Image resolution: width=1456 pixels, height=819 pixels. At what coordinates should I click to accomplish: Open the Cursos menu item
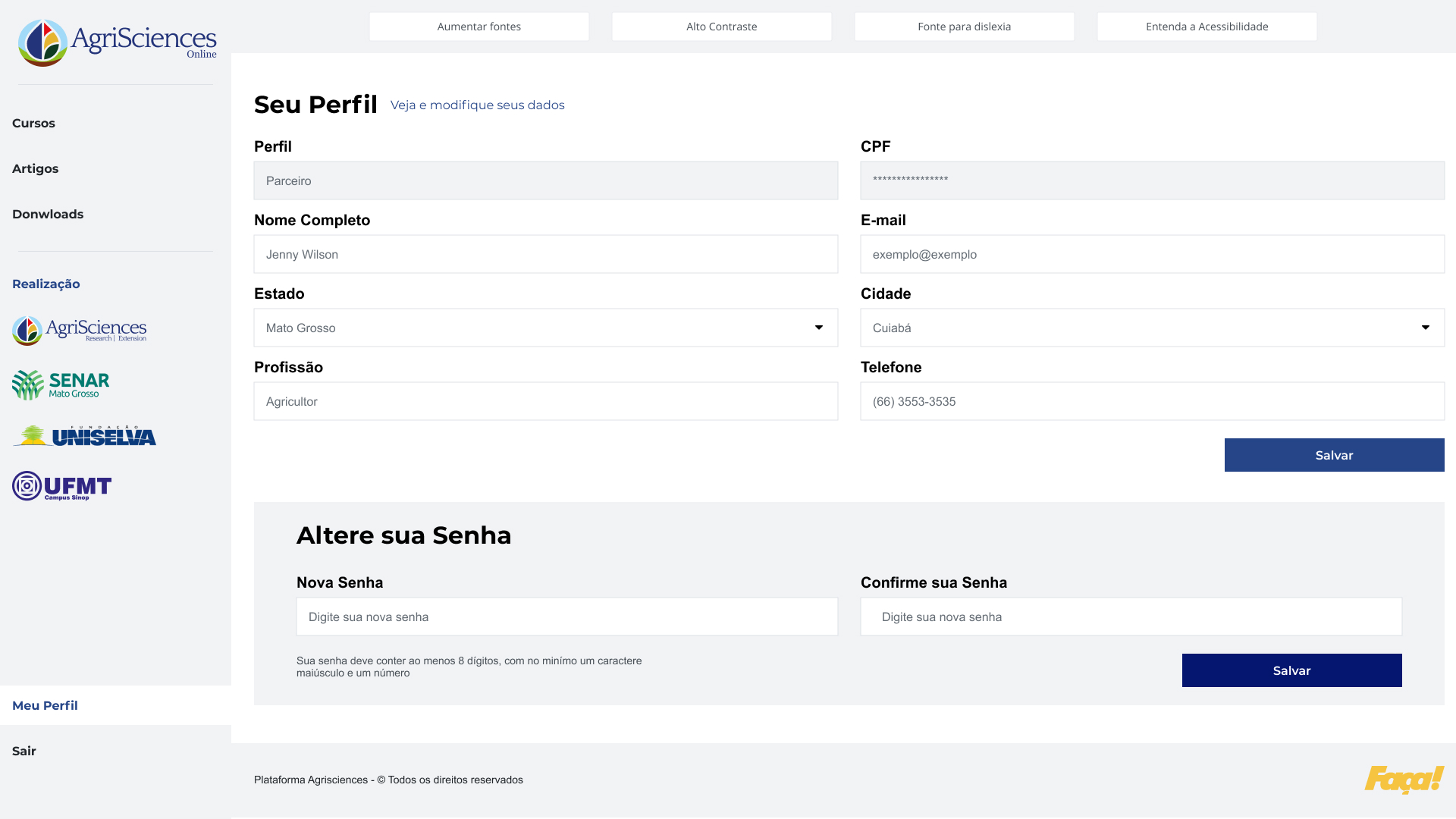pyautogui.click(x=33, y=123)
